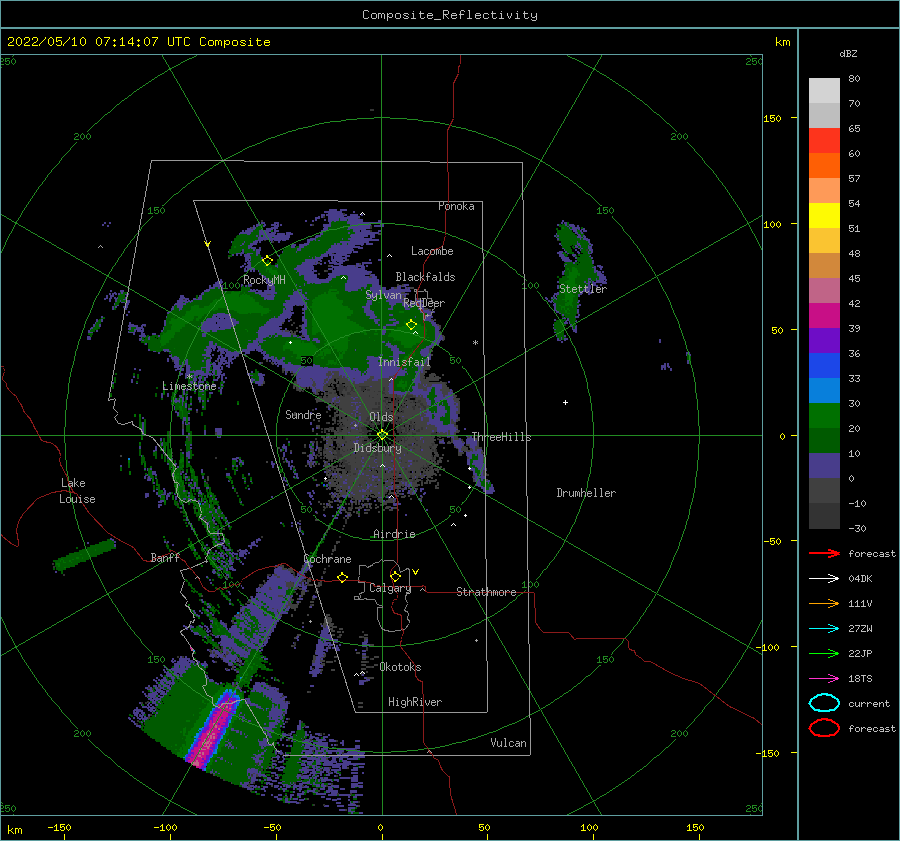Click the Lacombe town label
Viewport: 900px width, 841px height.
click(x=432, y=251)
